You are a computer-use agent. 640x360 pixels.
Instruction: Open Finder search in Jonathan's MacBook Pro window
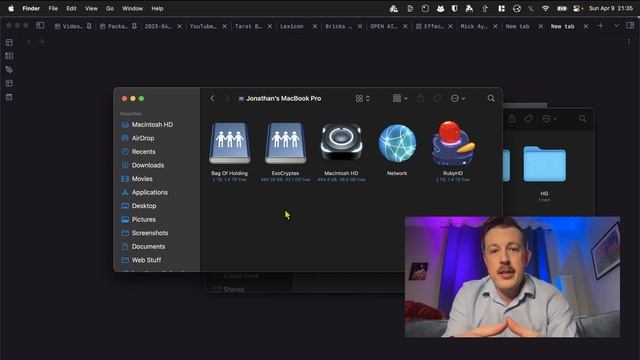[x=491, y=98]
